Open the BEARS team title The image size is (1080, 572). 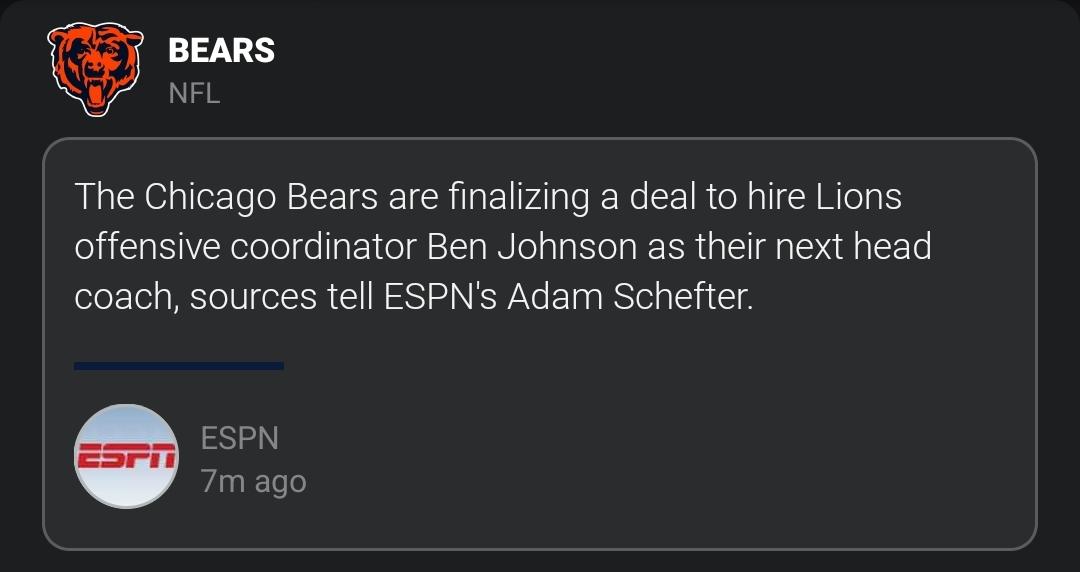[221, 50]
